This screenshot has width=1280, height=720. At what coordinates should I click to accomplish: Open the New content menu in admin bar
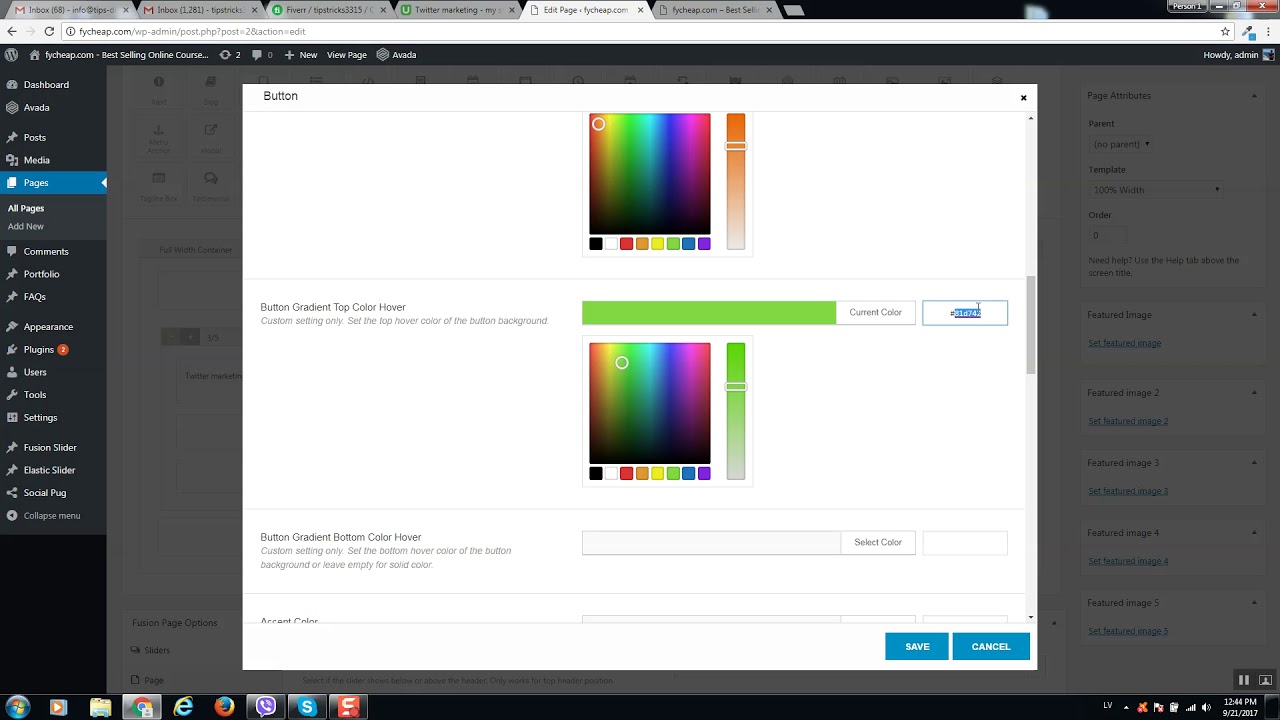point(301,55)
